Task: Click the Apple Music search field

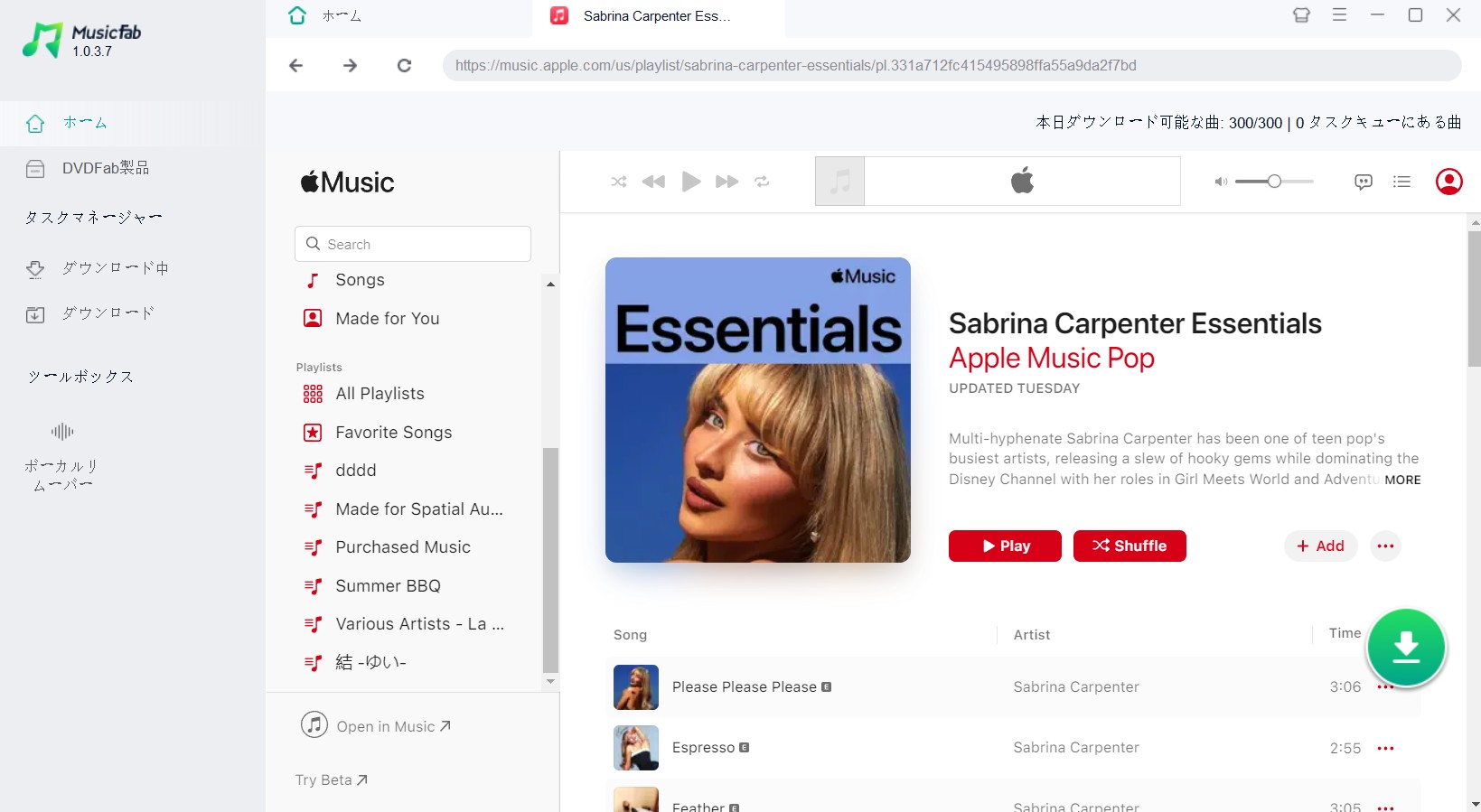Action: click(413, 244)
